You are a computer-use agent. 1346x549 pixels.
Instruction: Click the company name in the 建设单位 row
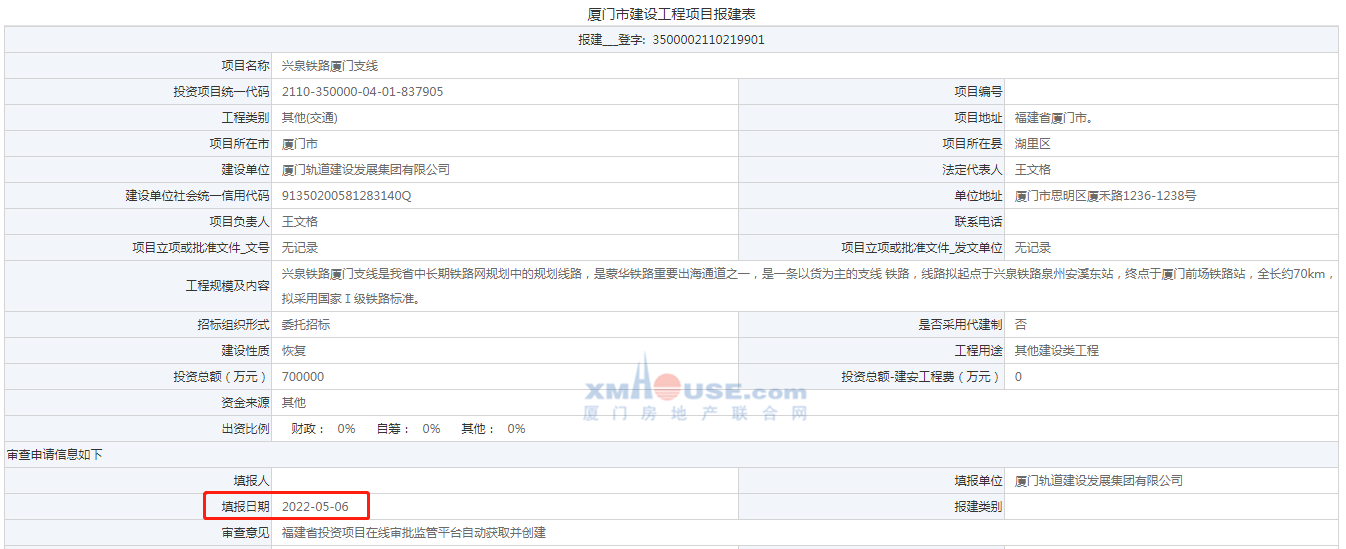point(366,170)
